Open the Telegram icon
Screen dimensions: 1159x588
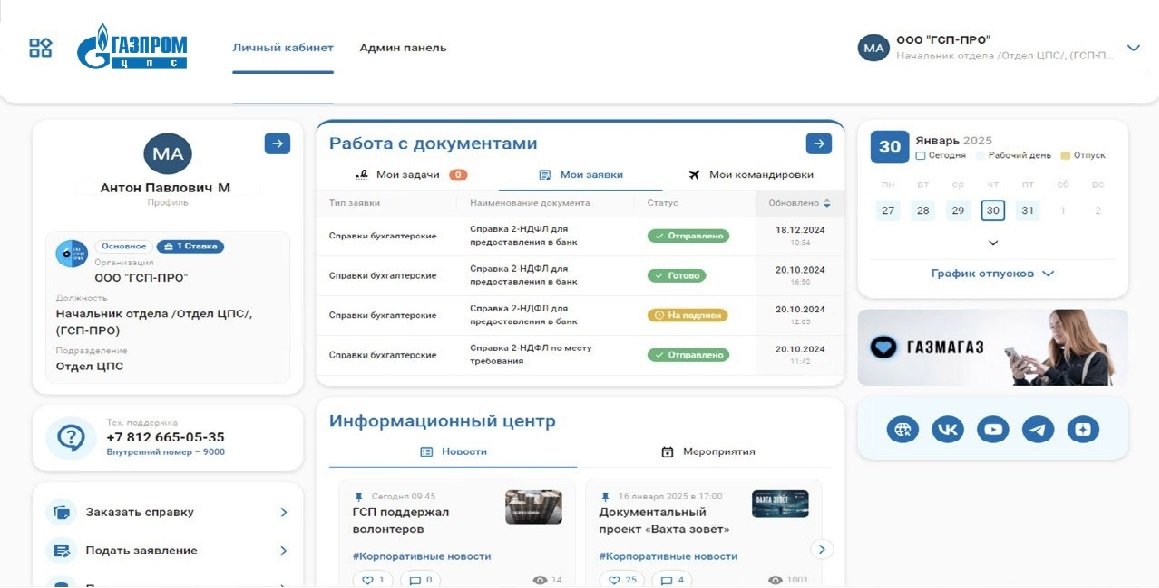[x=1037, y=428]
